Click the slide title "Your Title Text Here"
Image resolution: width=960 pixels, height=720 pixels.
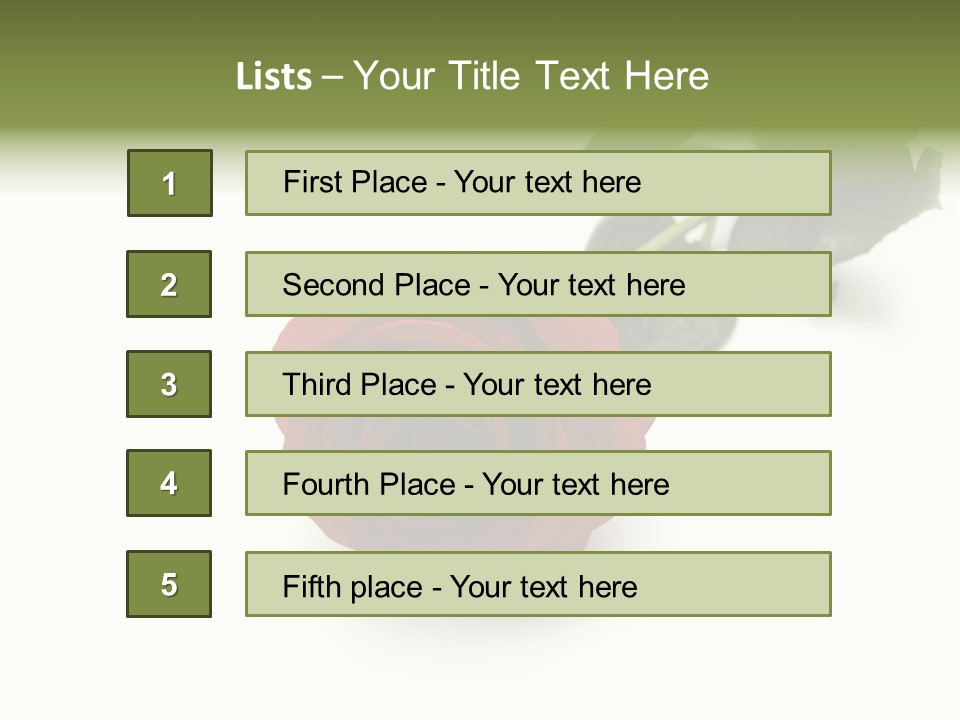[531, 76]
